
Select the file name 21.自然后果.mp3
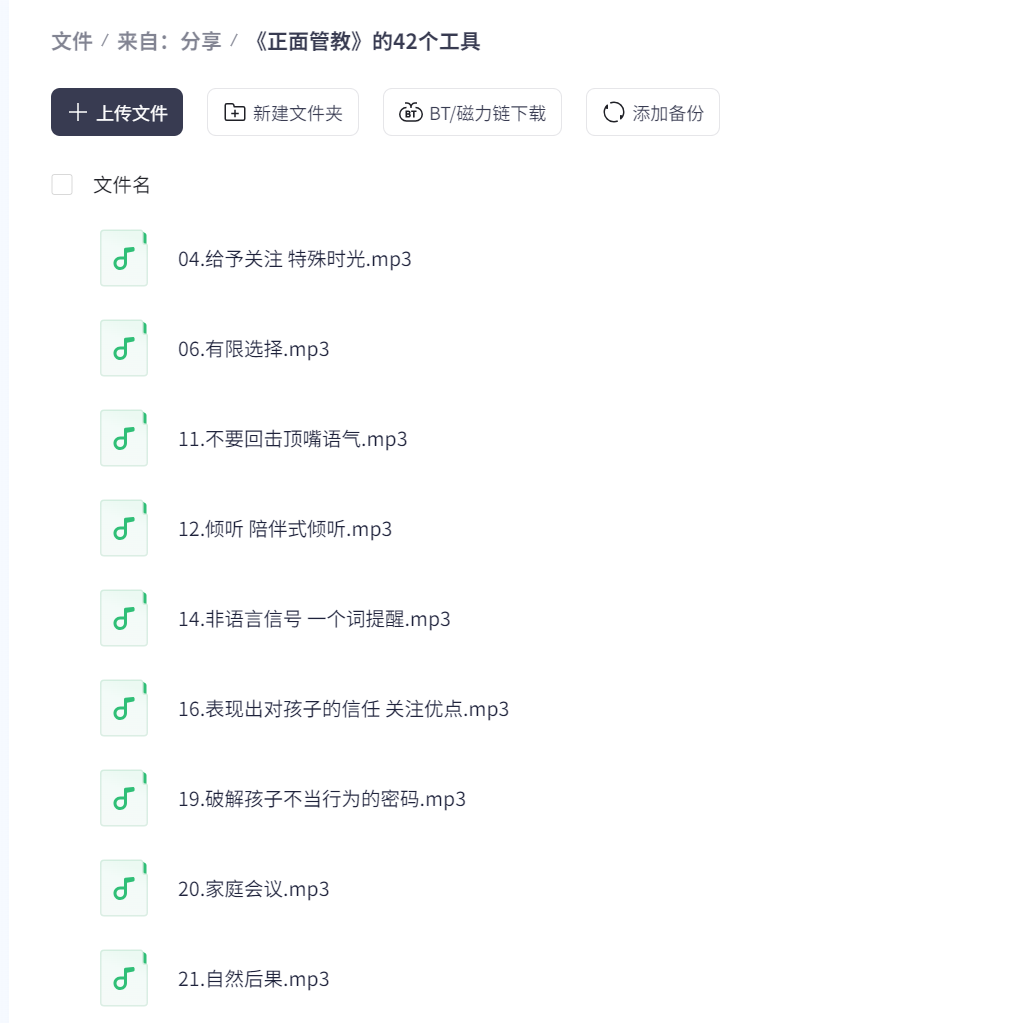(x=254, y=979)
